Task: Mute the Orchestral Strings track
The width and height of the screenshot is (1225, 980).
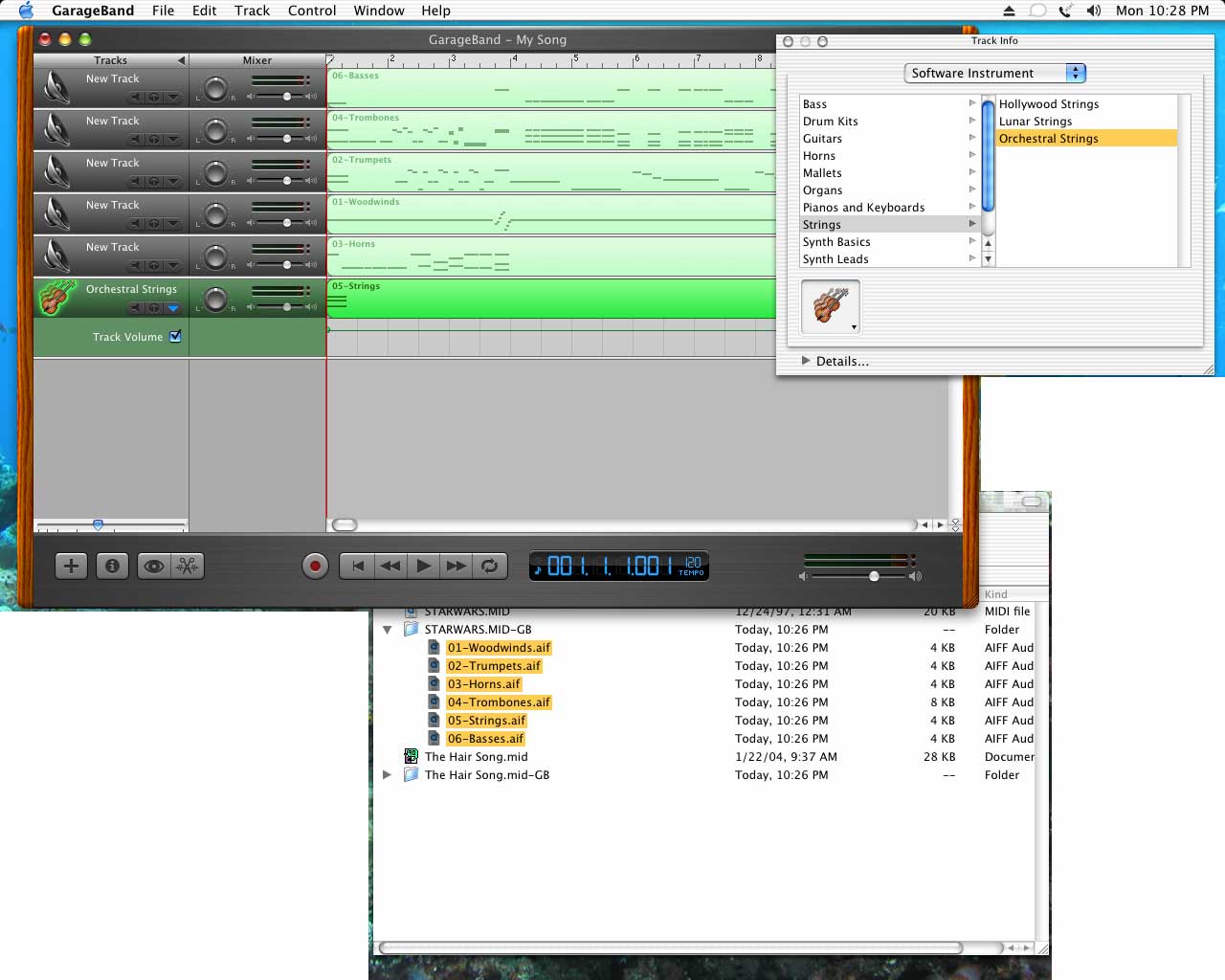Action: click(137, 308)
